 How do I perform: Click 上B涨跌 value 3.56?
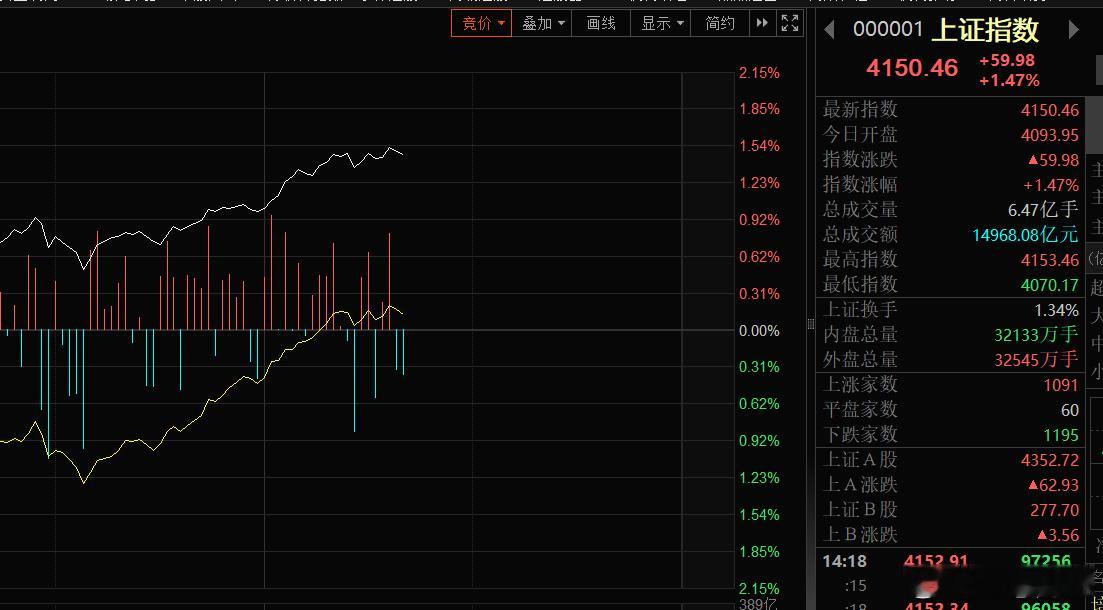coord(1060,535)
